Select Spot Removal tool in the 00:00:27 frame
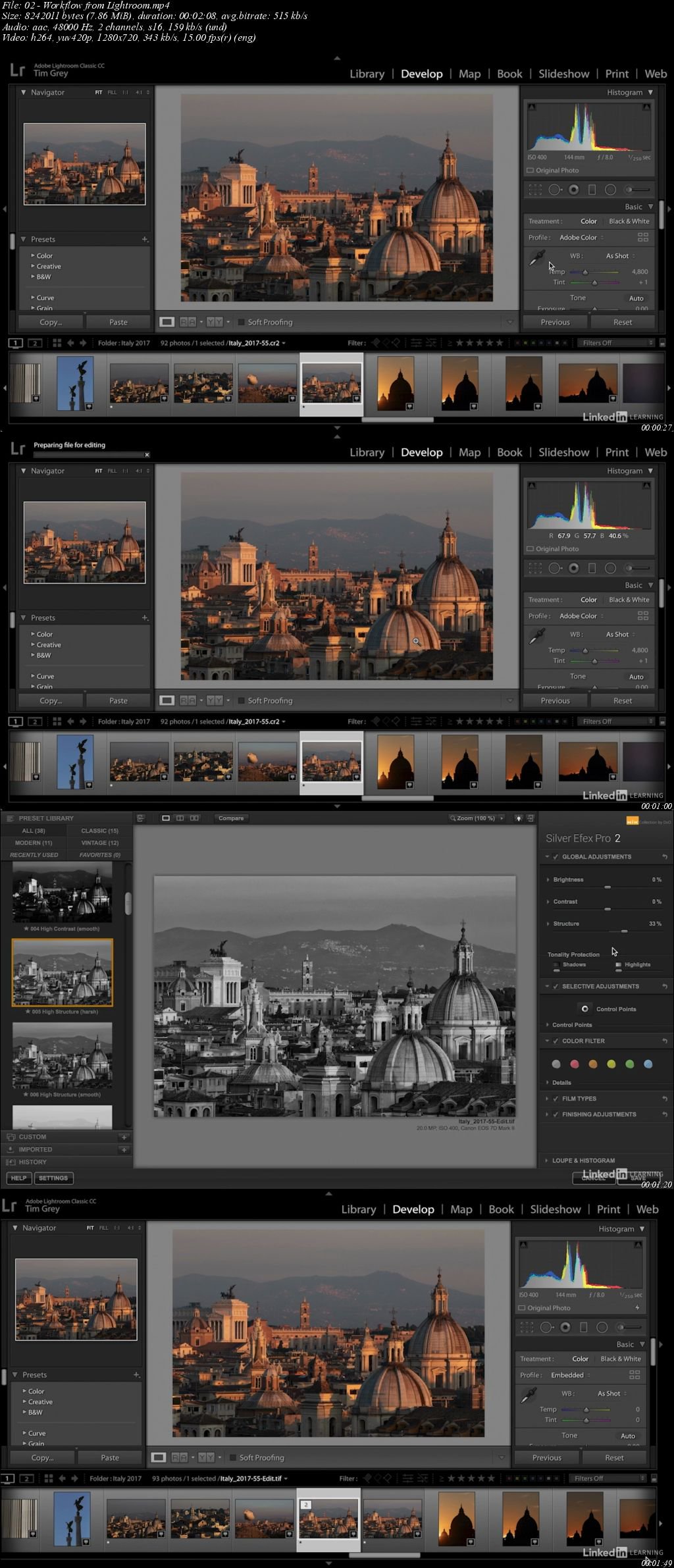The image size is (674, 1568). tap(554, 190)
